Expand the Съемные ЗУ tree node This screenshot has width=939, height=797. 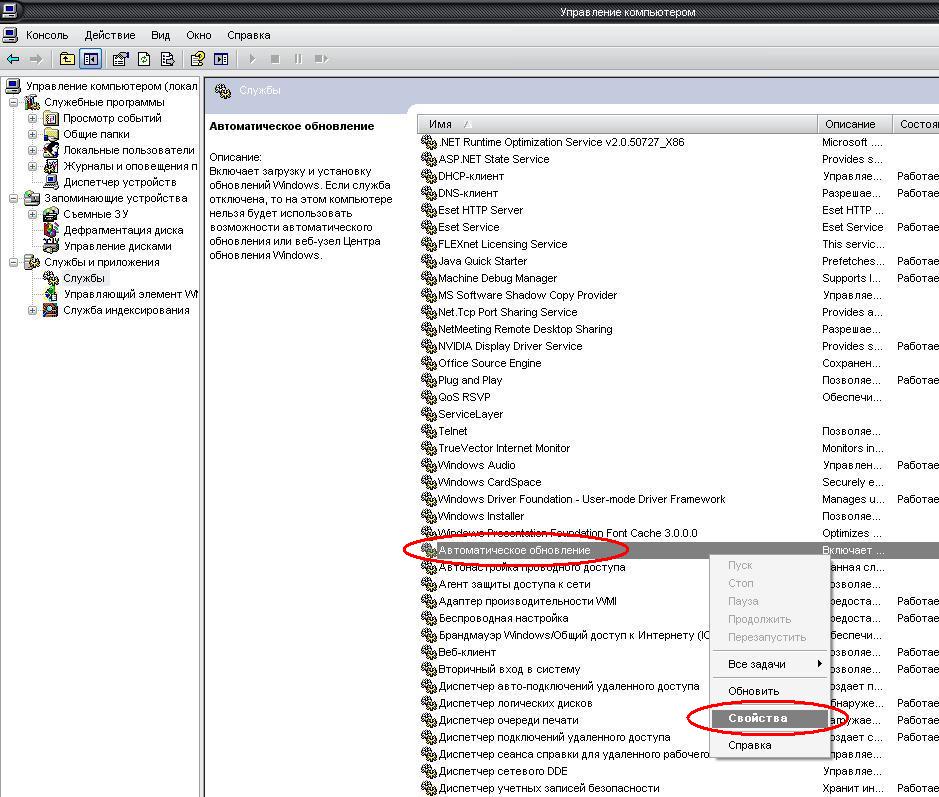pos(32,214)
